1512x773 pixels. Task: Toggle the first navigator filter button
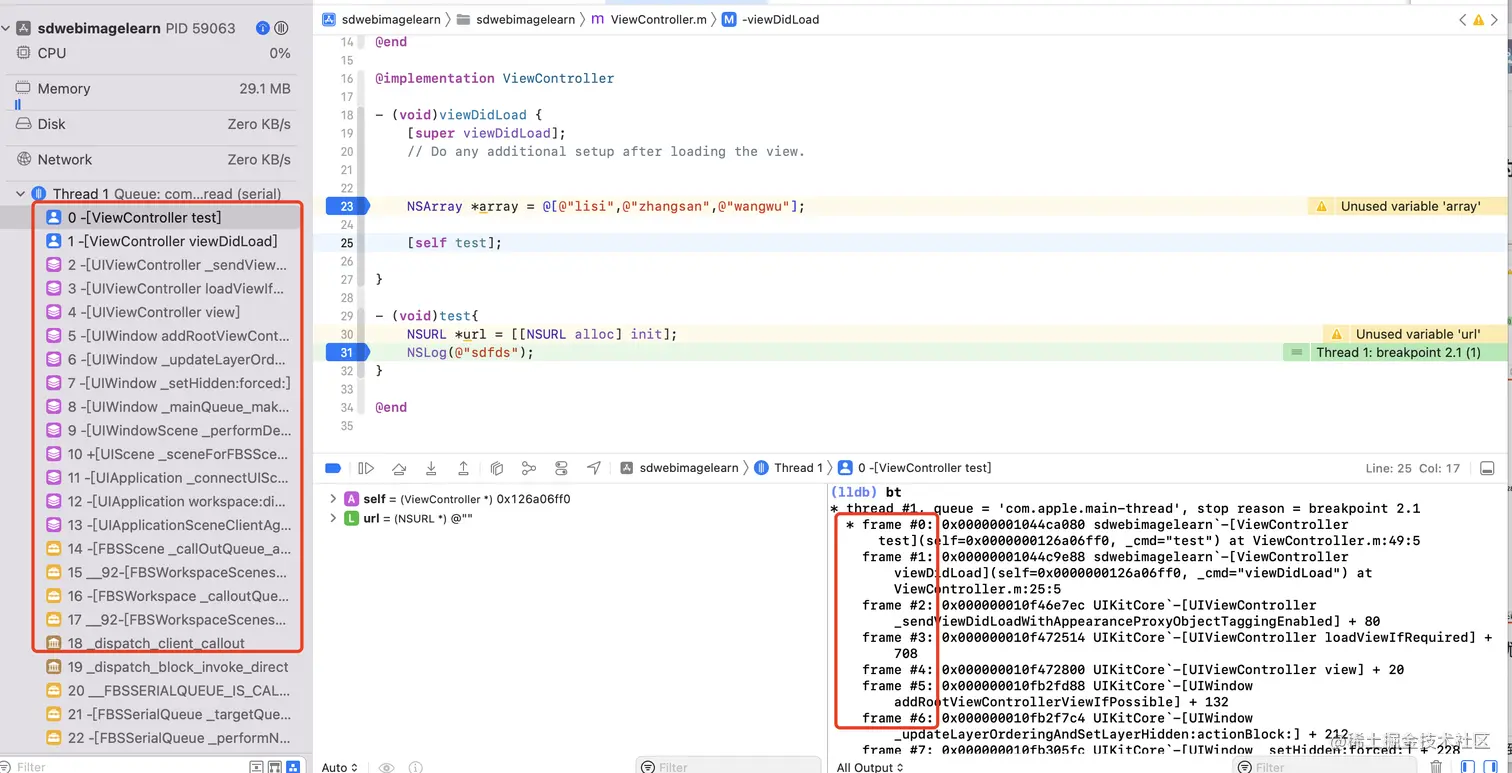[257, 767]
